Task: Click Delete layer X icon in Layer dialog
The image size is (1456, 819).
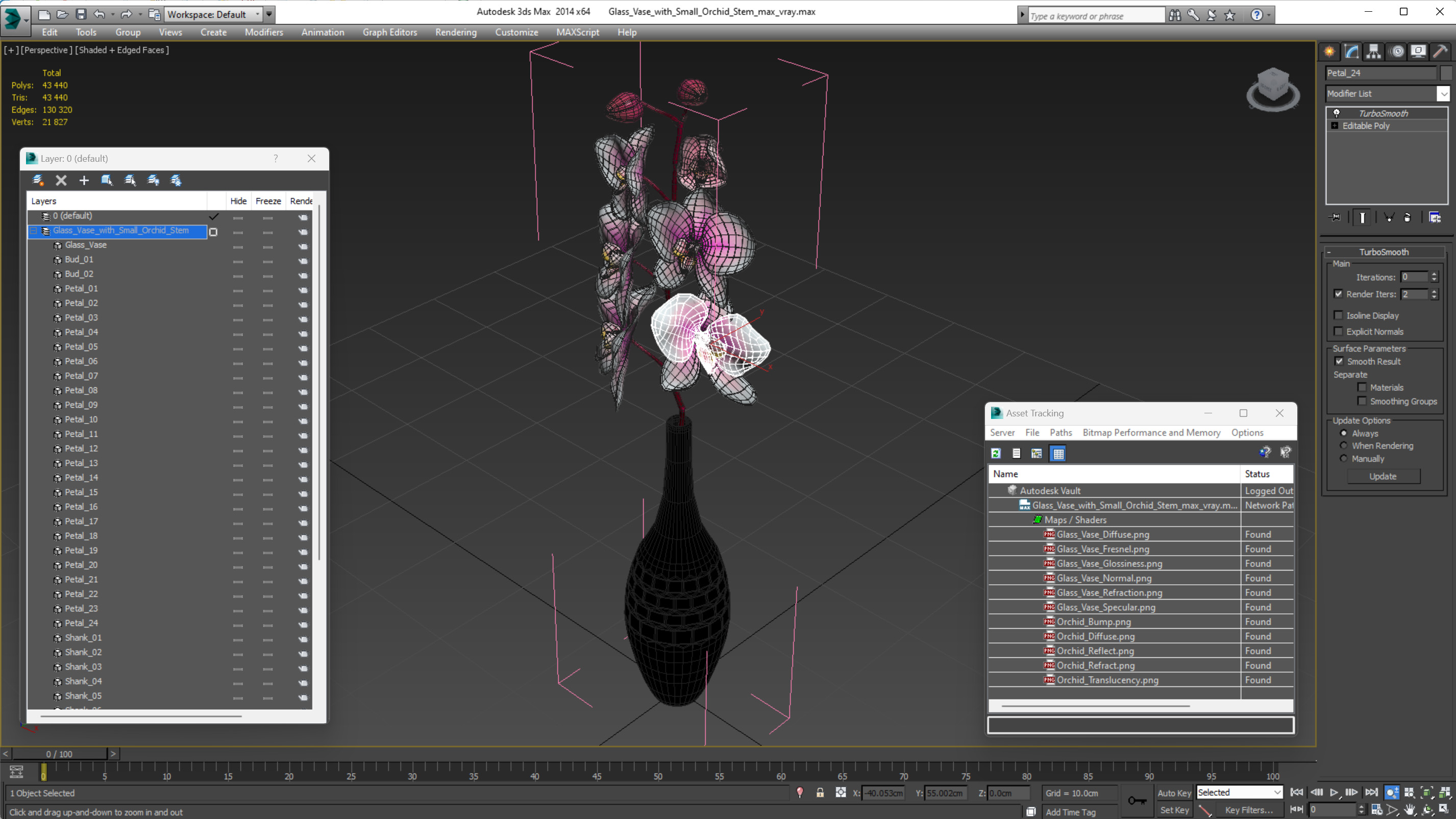Action: (61, 180)
